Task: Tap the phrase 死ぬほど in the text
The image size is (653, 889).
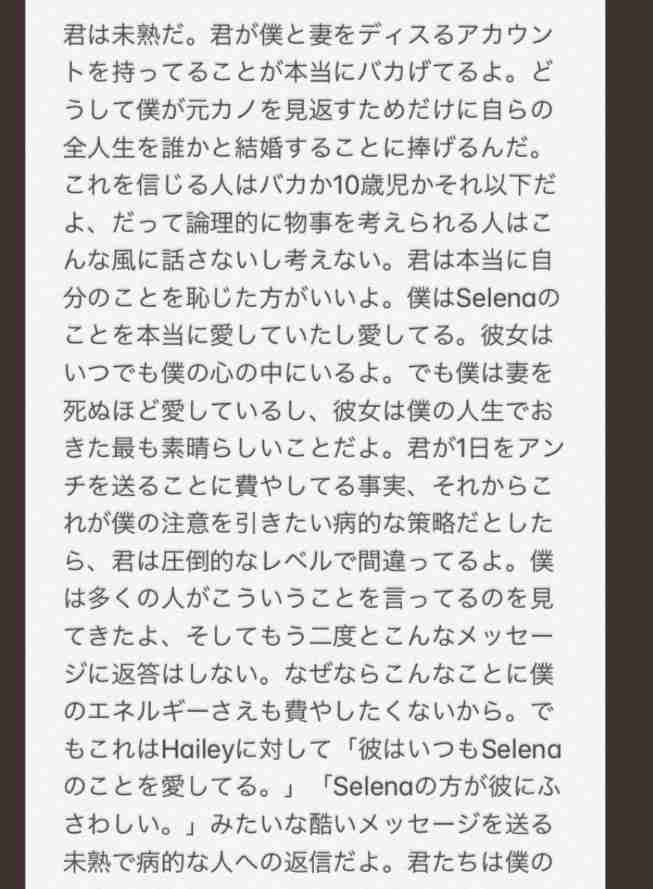Action: [x=112, y=410]
